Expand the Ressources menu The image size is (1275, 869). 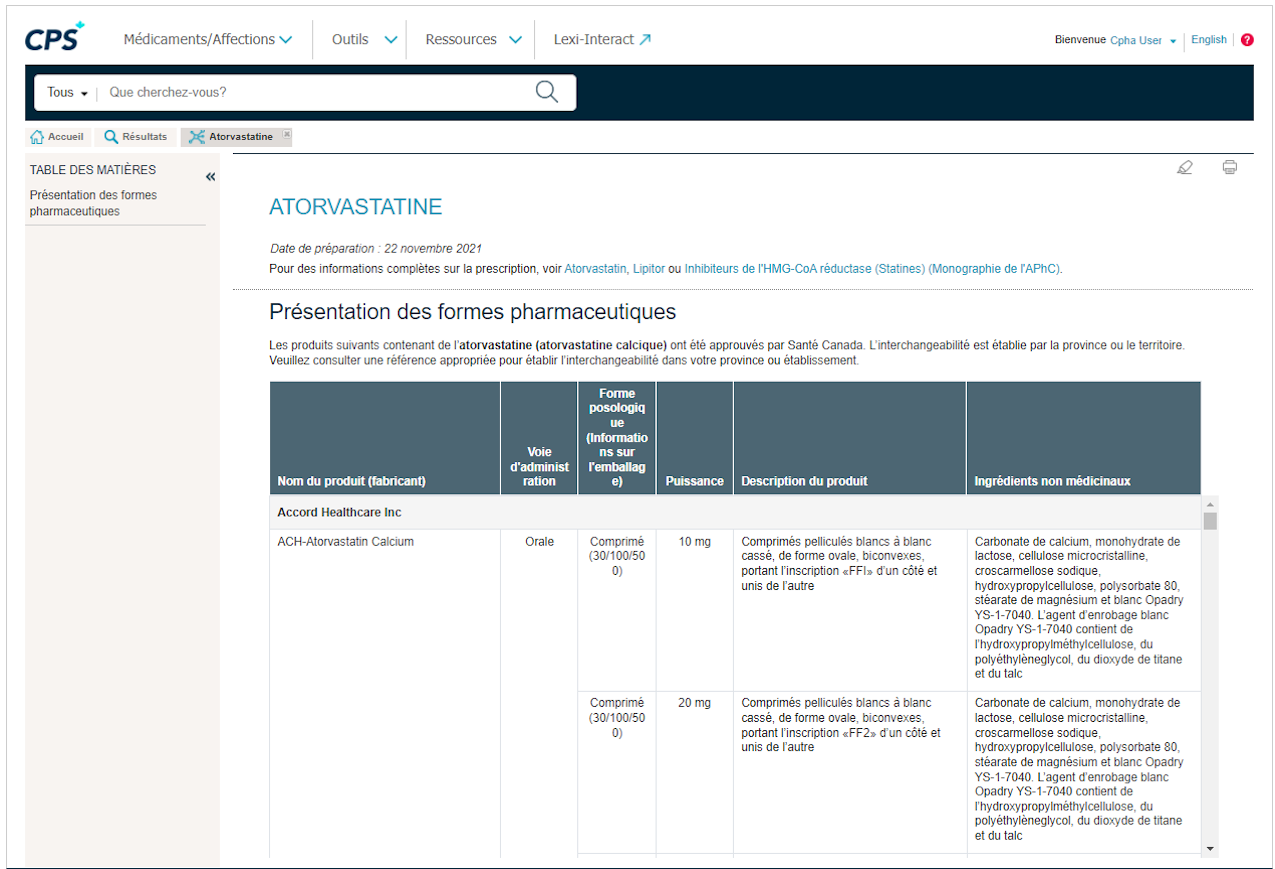click(473, 39)
